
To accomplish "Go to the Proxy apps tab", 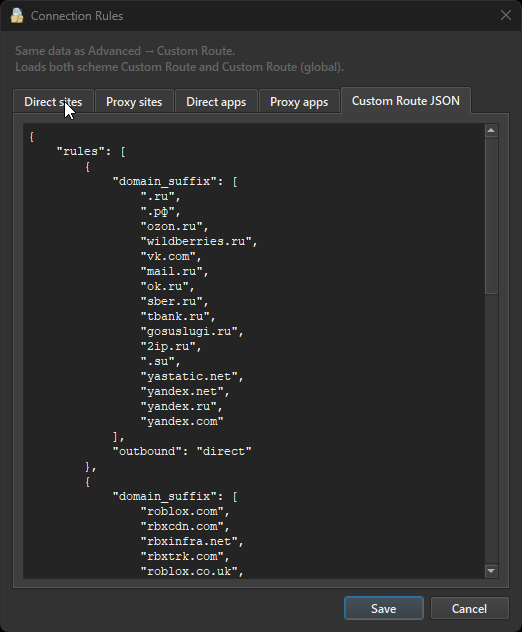I will [299, 102].
